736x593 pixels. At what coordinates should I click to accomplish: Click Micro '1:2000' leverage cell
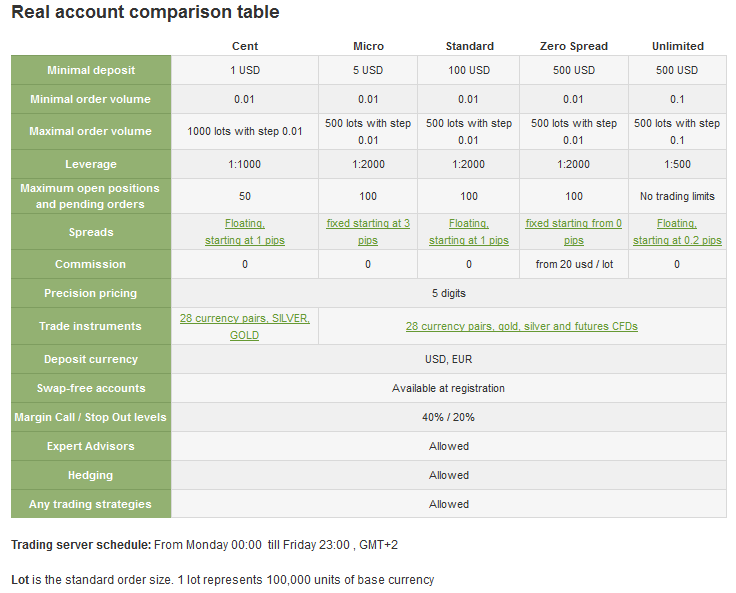(x=368, y=164)
